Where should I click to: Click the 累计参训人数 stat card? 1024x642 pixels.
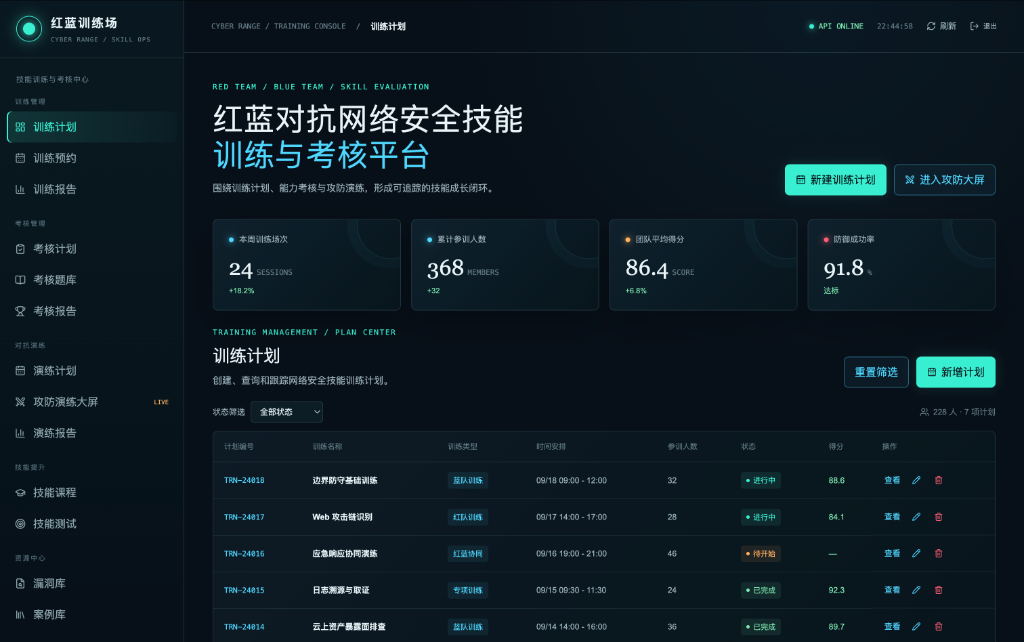click(505, 265)
